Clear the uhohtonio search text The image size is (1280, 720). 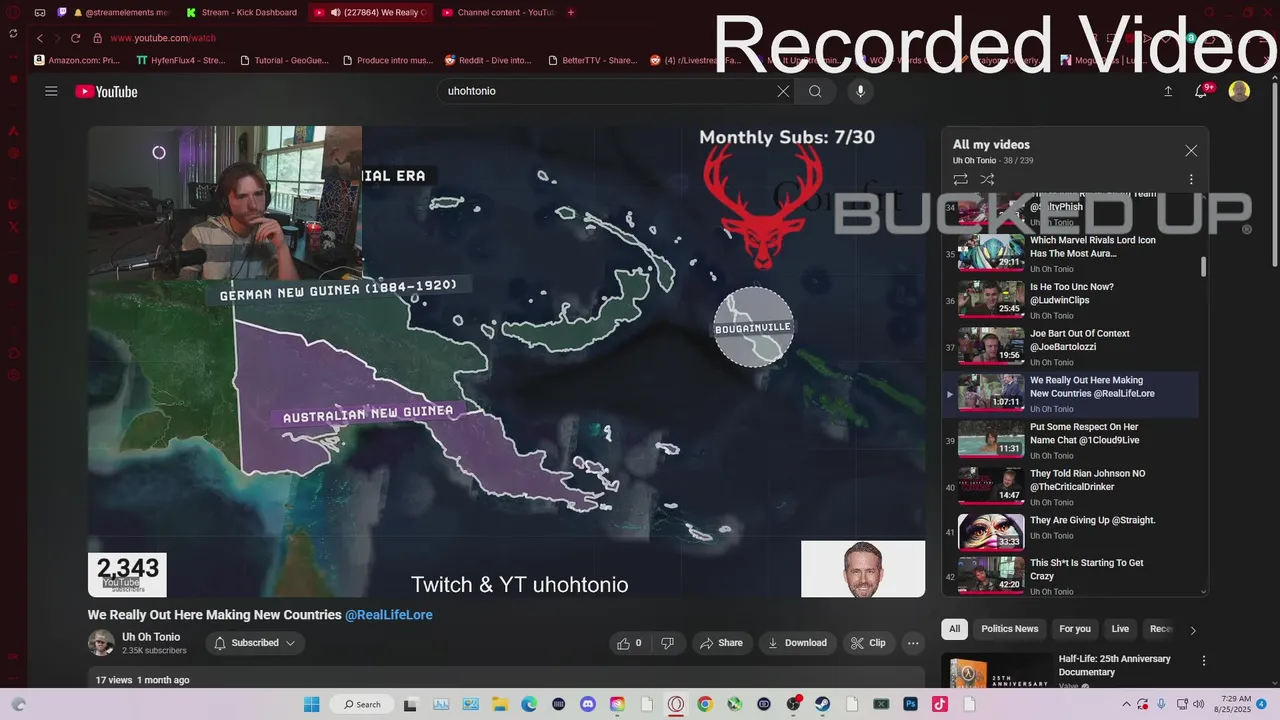click(x=783, y=91)
